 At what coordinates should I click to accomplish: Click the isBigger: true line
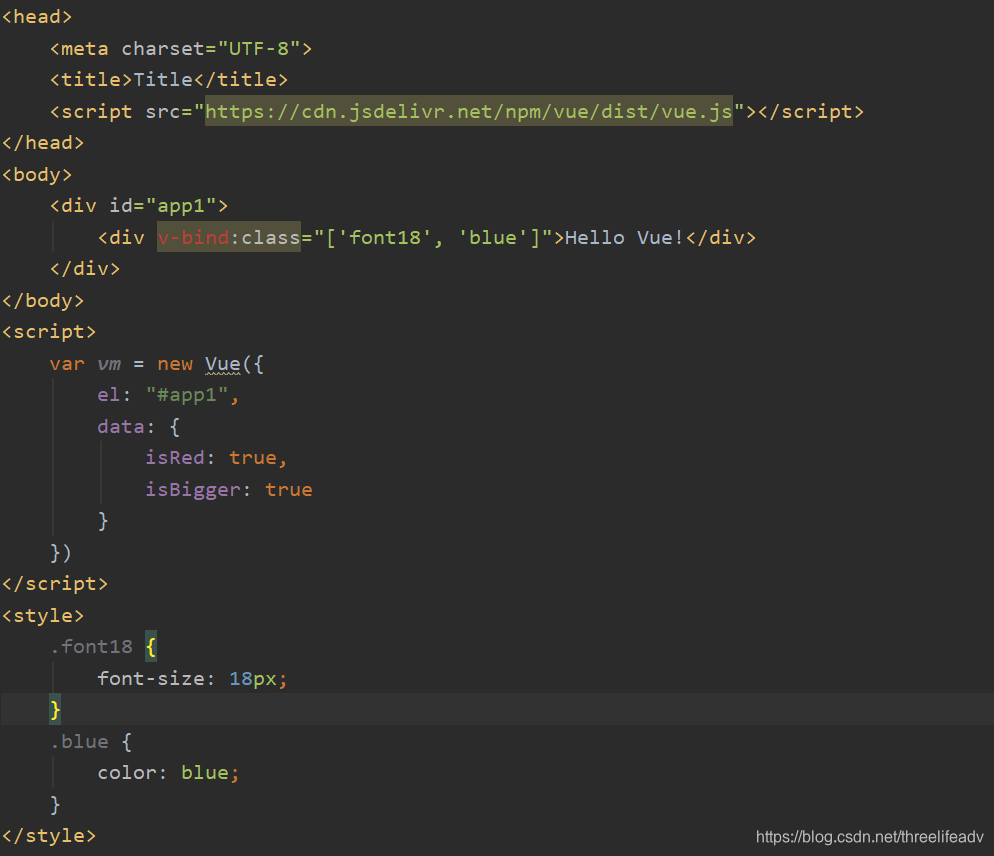(x=228, y=490)
